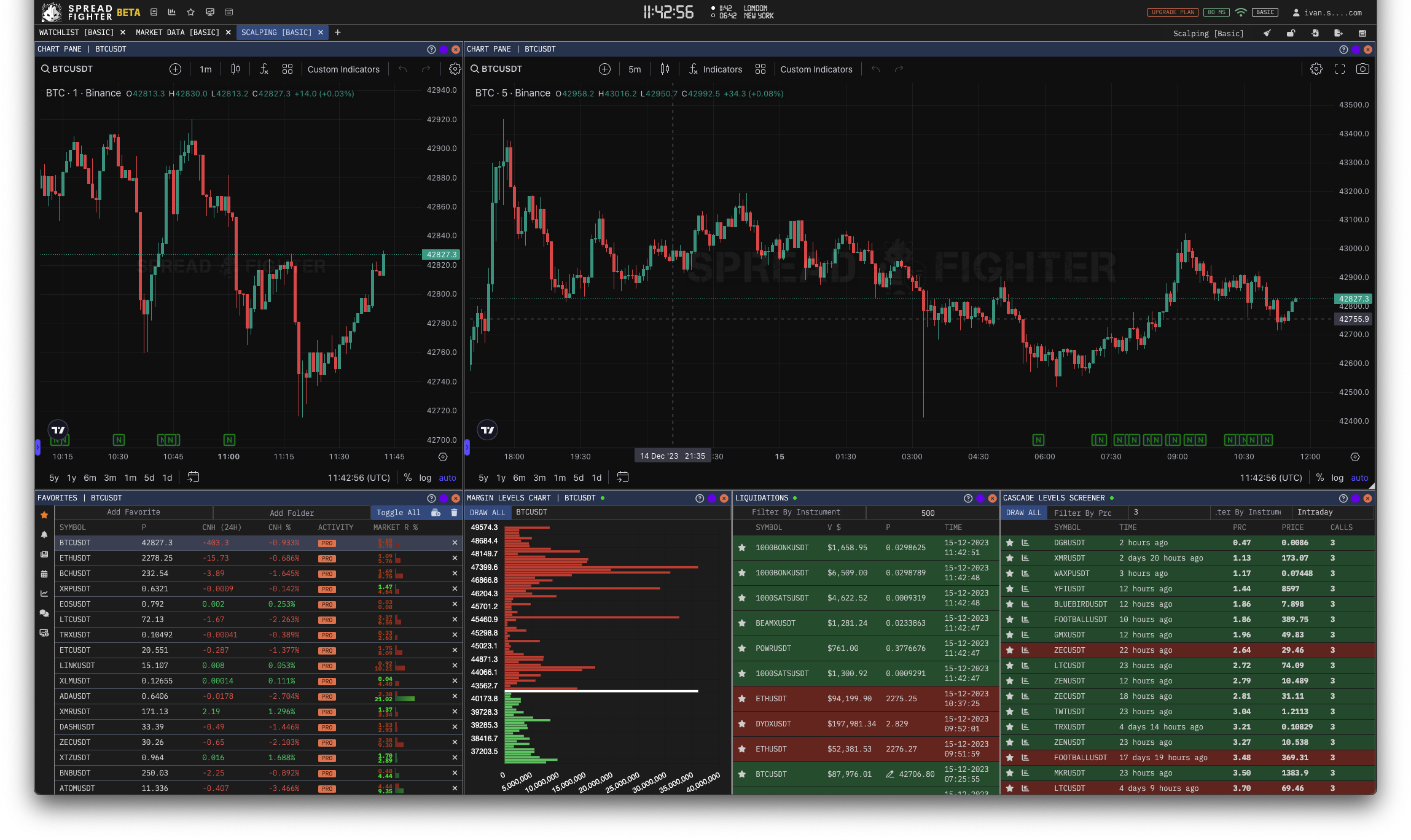Click the Add Favorite button
This screenshot has width=1411, height=840.
tap(133, 513)
